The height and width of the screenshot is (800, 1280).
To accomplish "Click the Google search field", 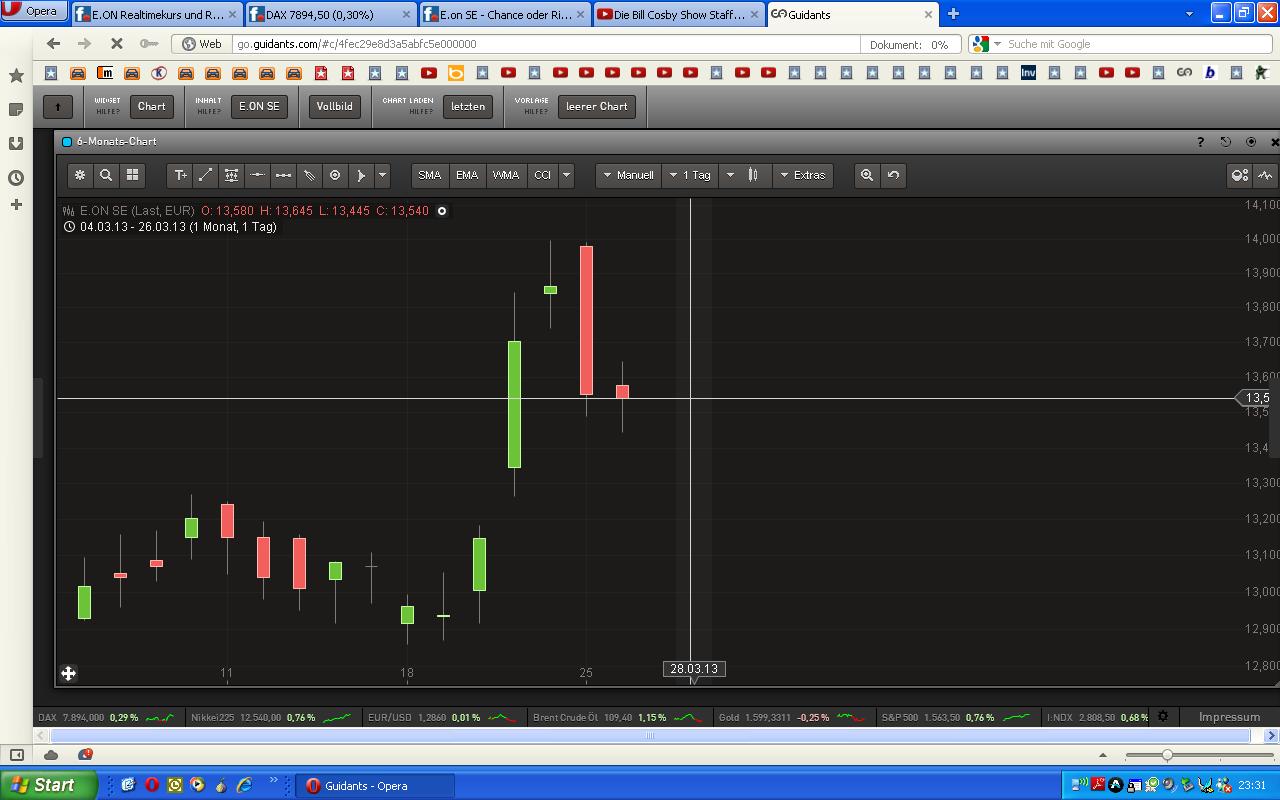I will pyautogui.click(x=1135, y=44).
